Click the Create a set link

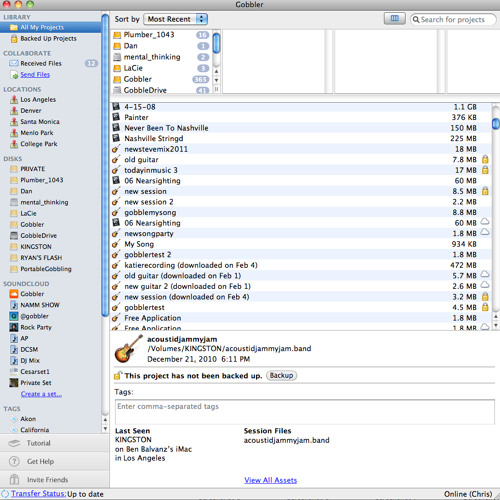pyautogui.click(x=41, y=394)
